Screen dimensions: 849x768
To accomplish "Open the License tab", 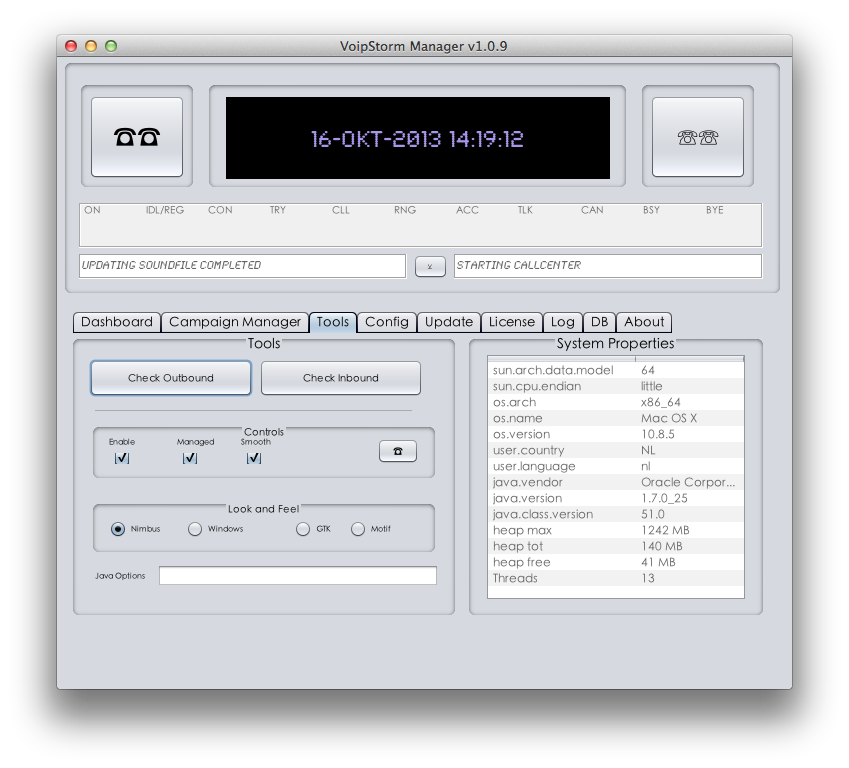I will 512,322.
